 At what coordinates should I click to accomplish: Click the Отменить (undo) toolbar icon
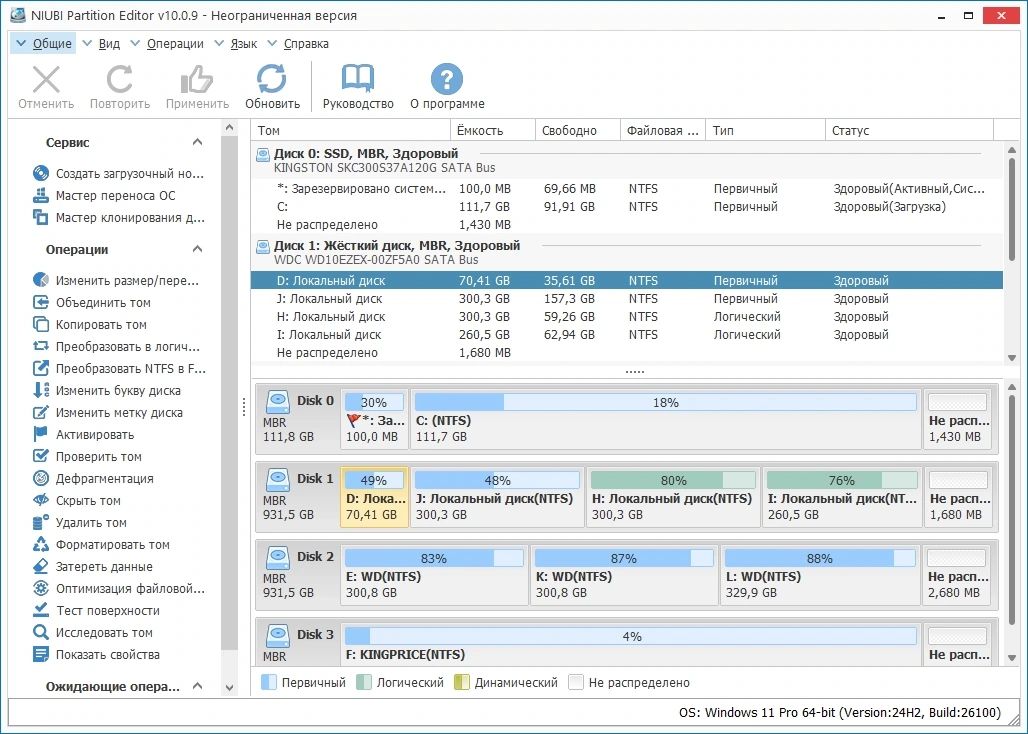point(46,80)
